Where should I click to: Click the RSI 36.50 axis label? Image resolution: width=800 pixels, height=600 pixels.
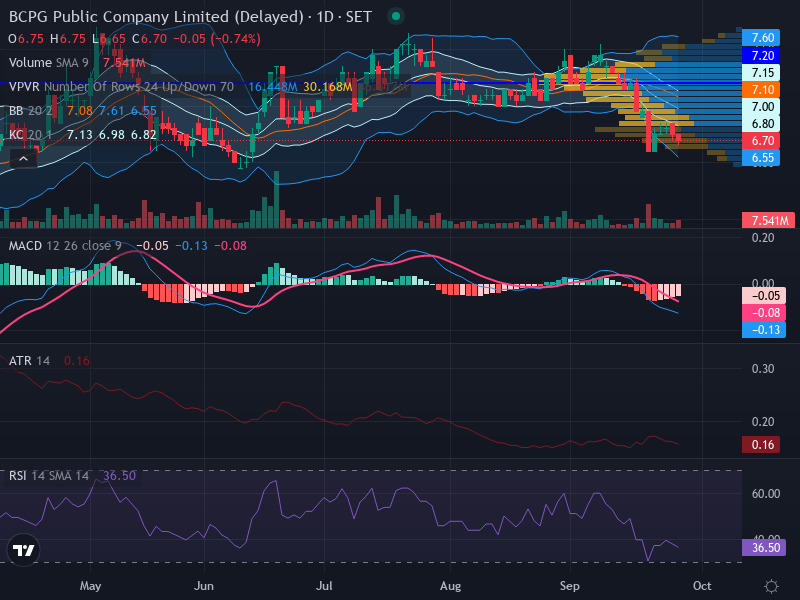tap(764, 547)
